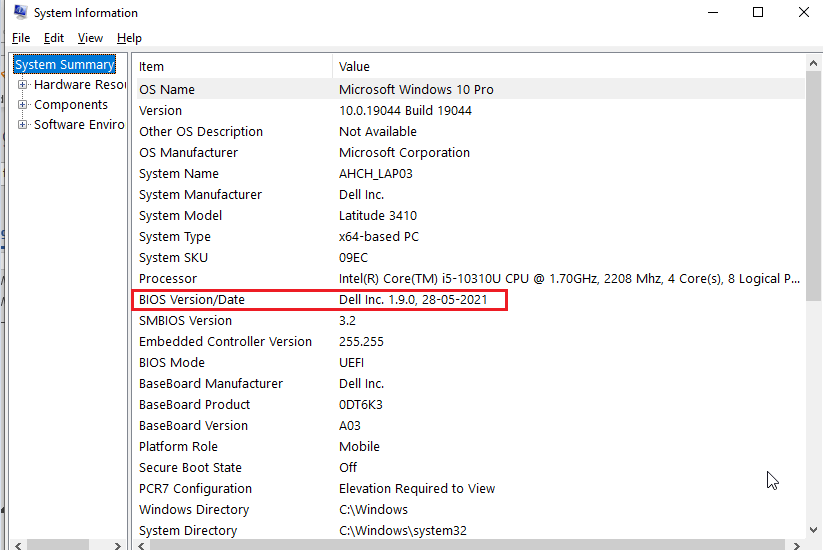
Task: Select the System Model row
Action: click(x=470, y=216)
